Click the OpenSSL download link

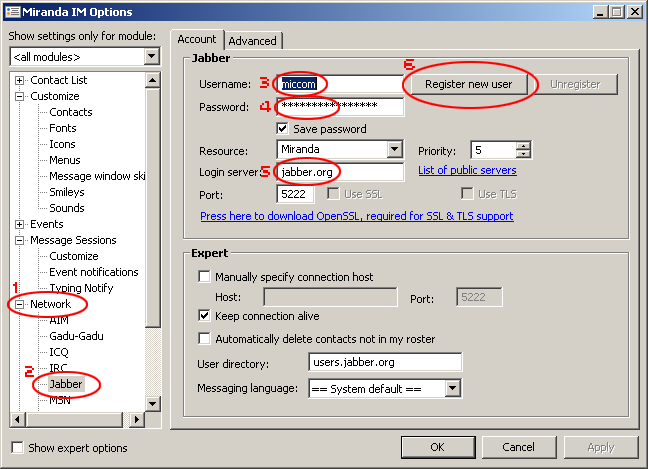(x=357, y=216)
